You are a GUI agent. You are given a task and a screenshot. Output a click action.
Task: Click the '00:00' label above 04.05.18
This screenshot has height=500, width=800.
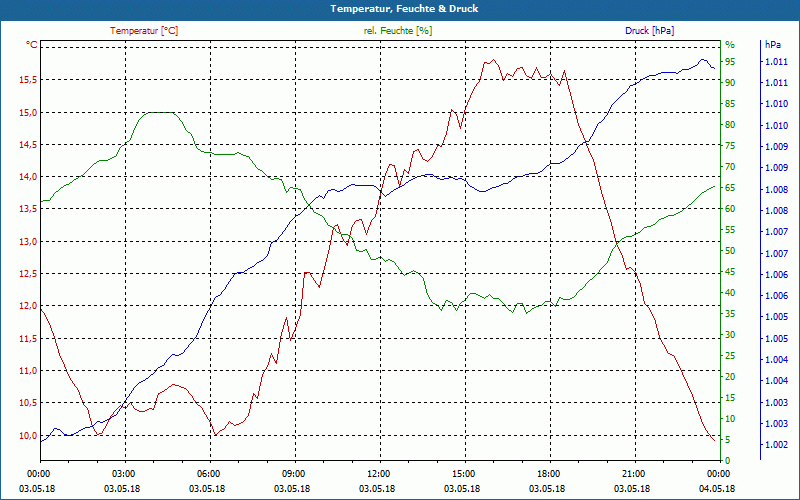717,473
